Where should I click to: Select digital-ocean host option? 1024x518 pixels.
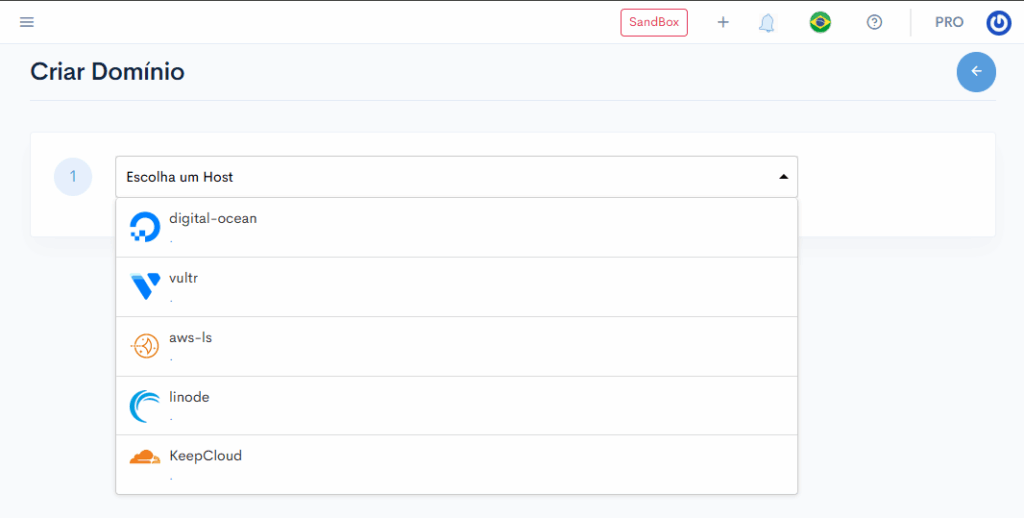click(456, 227)
